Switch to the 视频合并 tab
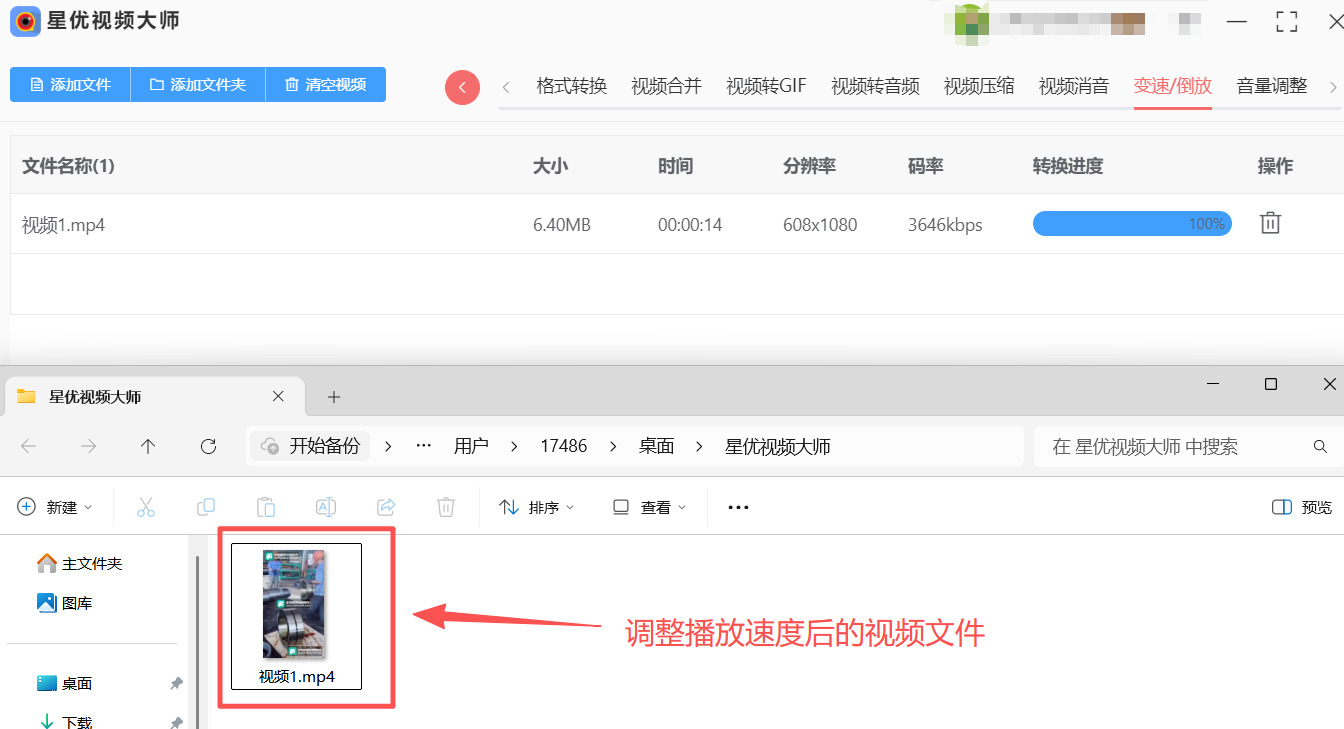 [x=667, y=86]
